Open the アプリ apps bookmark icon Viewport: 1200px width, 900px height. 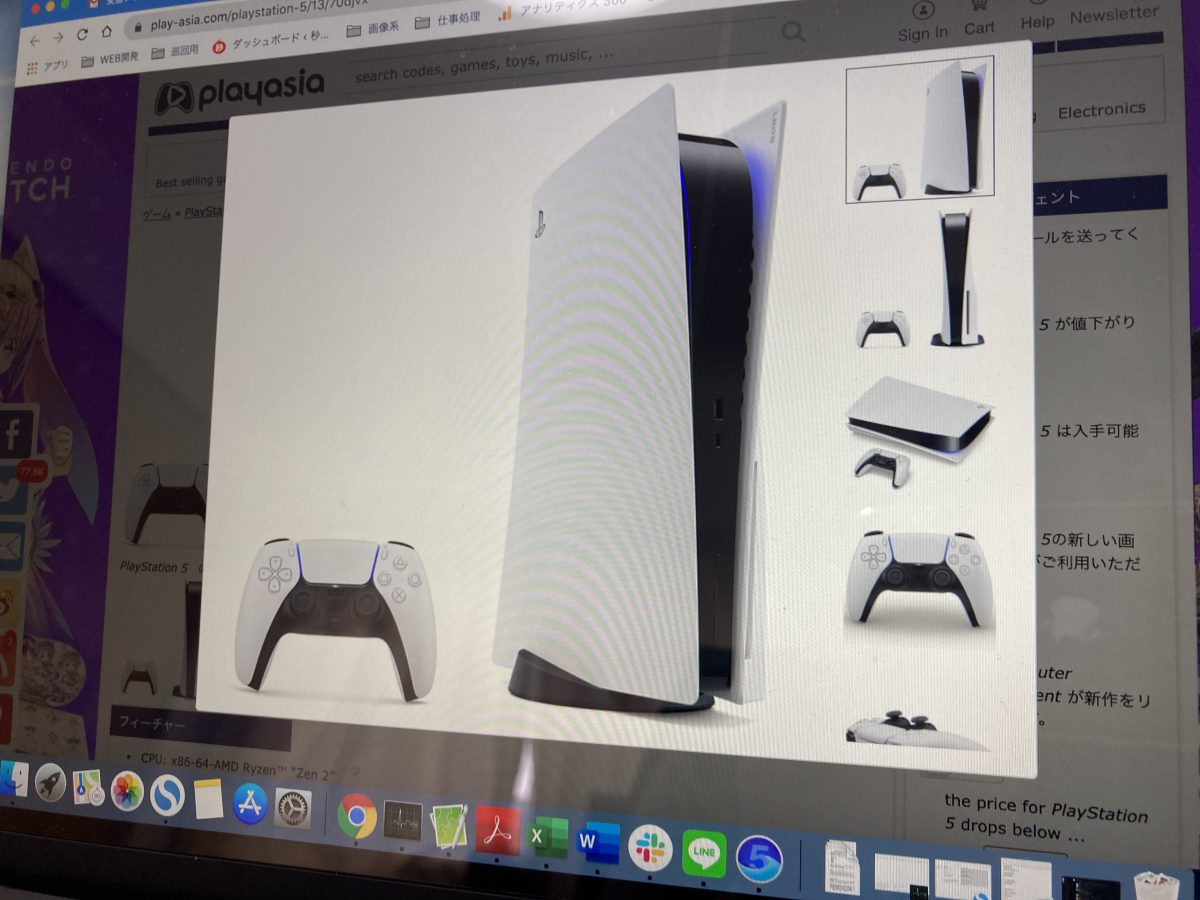[x=47, y=64]
